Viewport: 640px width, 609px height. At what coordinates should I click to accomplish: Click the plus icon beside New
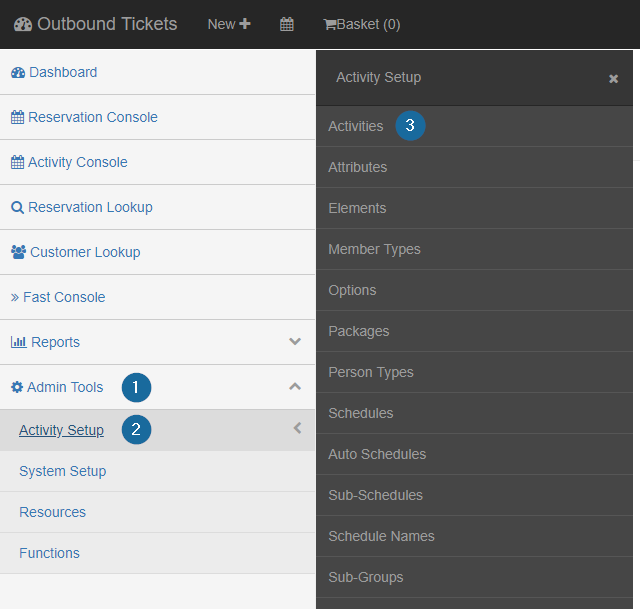(x=244, y=24)
